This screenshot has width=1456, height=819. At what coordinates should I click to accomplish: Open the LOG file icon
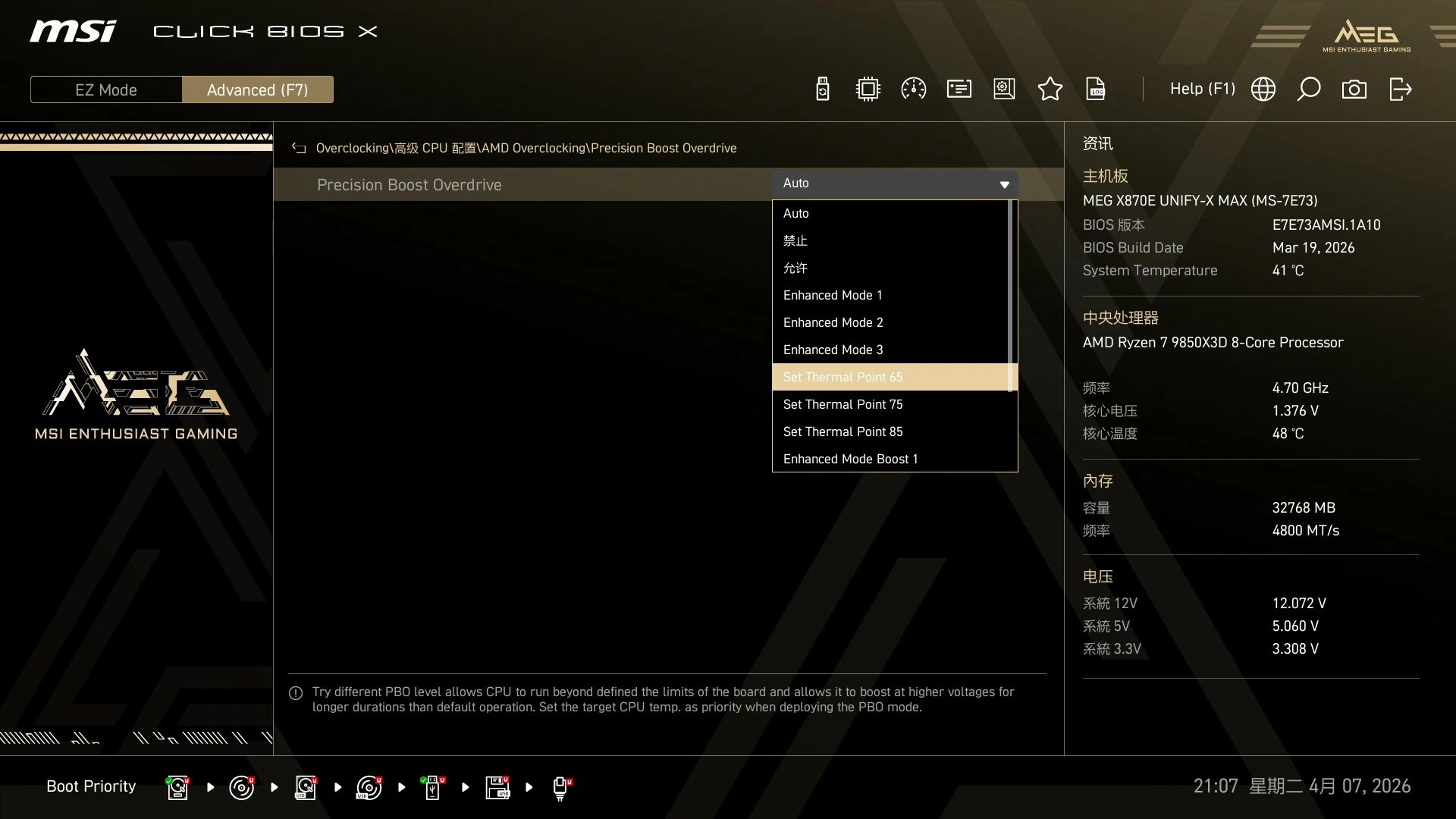(x=1096, y=89)
